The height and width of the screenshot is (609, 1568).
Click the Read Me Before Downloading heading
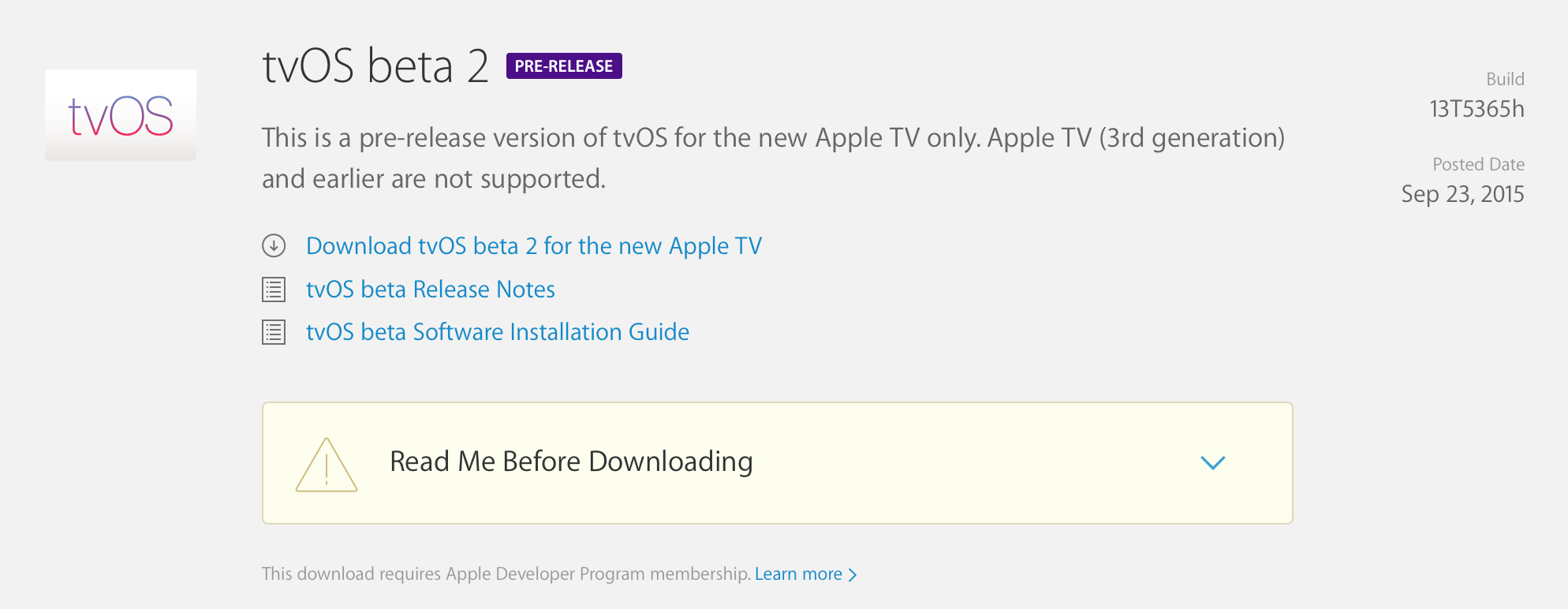[x=570, y=461]
